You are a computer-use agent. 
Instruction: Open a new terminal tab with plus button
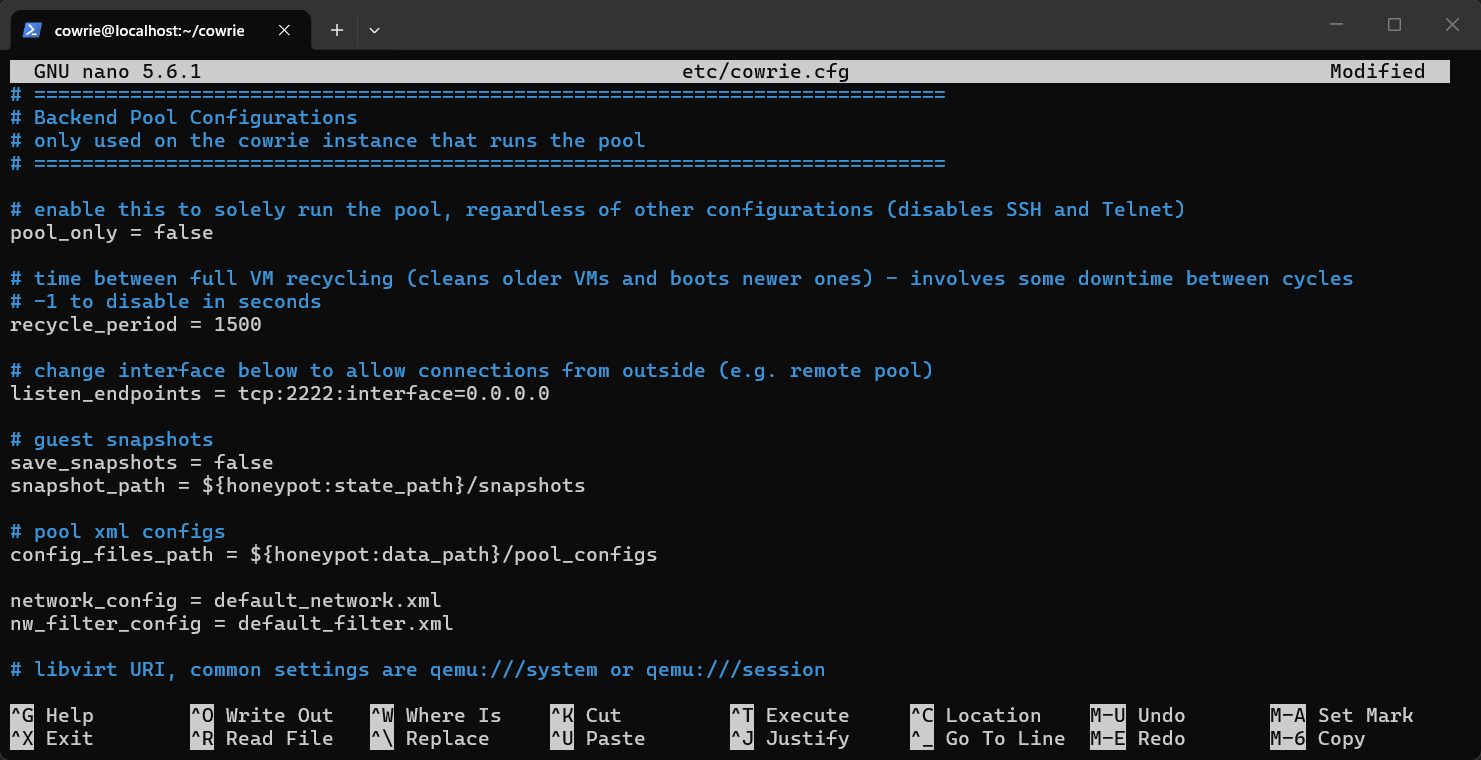click(337, 30)
